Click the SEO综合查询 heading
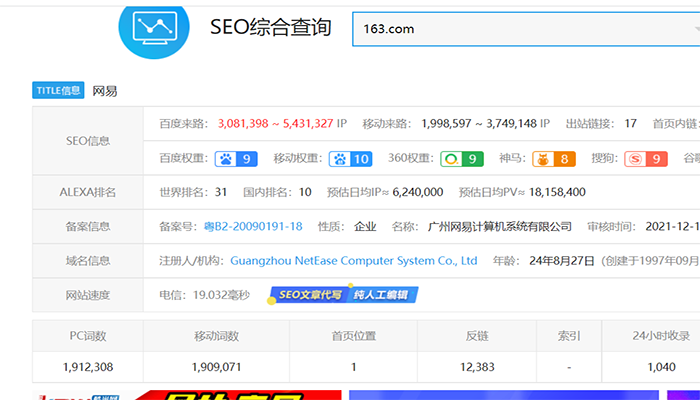 tap(271, 27)
